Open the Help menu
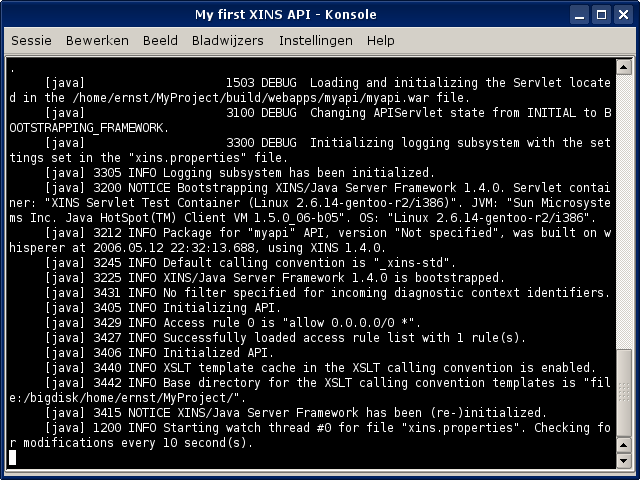Screen dimensions: 640x480 (x=380, y=41)
